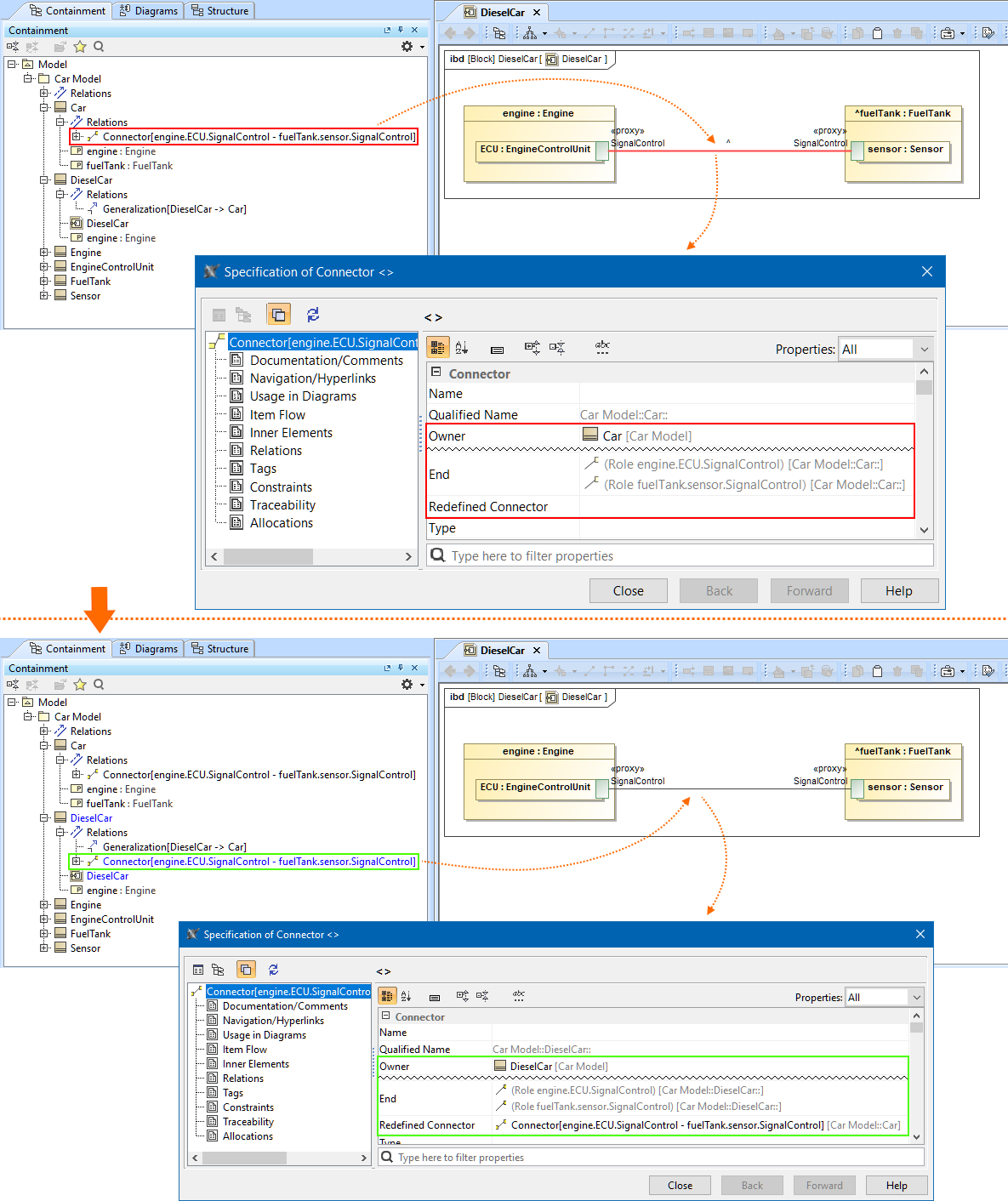Click the filter properties field in the top dialog

680,555
